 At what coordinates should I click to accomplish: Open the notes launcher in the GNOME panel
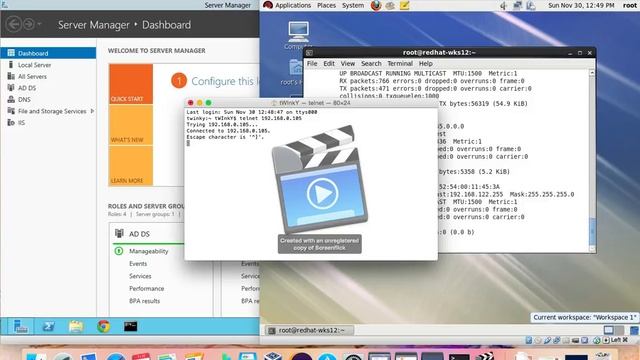pos(404,6)
